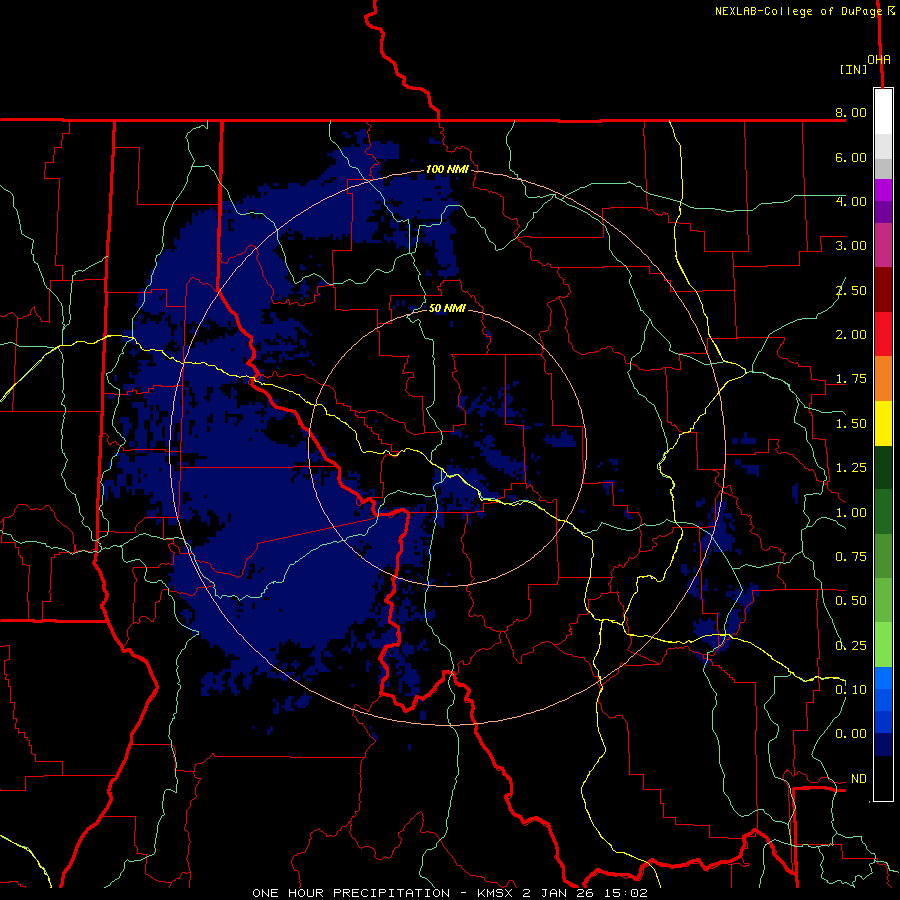The height and width of the screenshot is (900, 900).
Task: Select the darkest green legend swatch
Action: (x=883, y=468)
